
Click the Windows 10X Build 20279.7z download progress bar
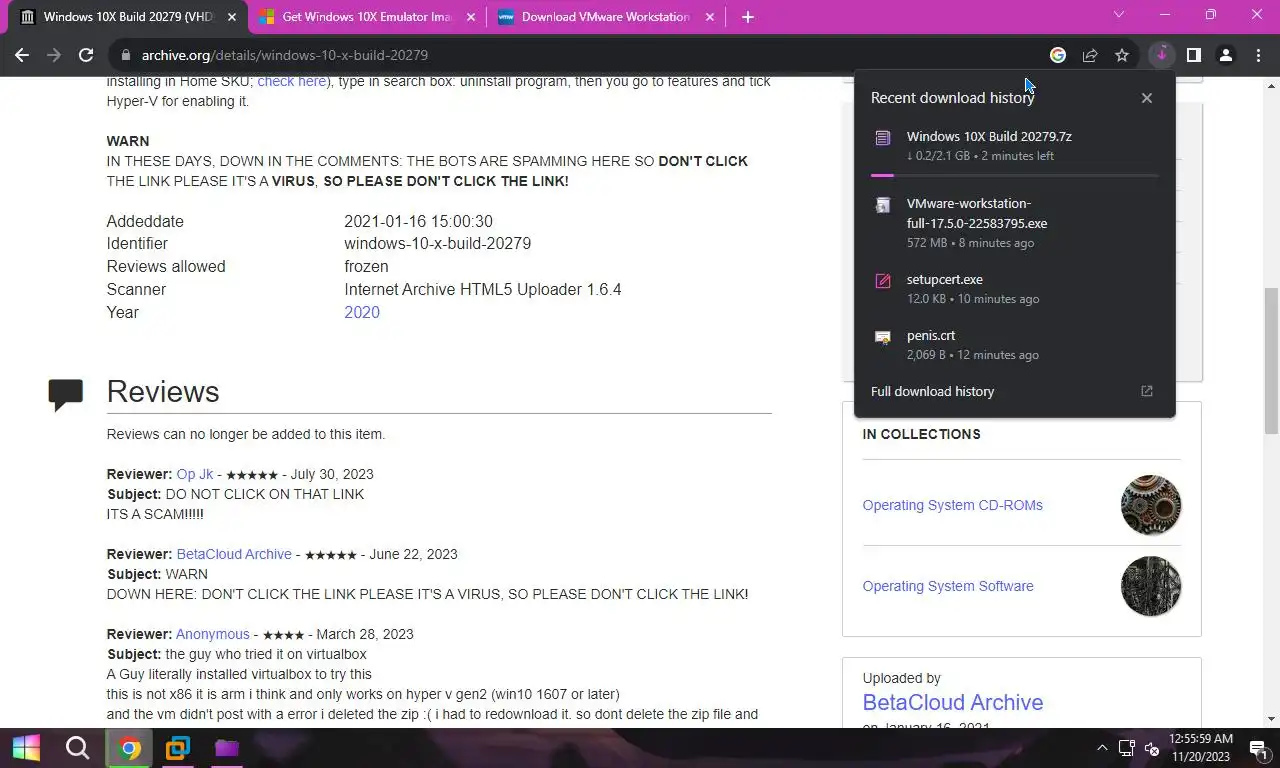click(1014, 175)
